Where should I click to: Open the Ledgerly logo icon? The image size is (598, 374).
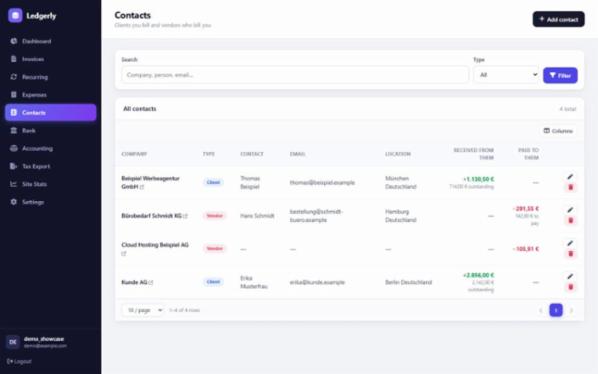pos(15,16)
